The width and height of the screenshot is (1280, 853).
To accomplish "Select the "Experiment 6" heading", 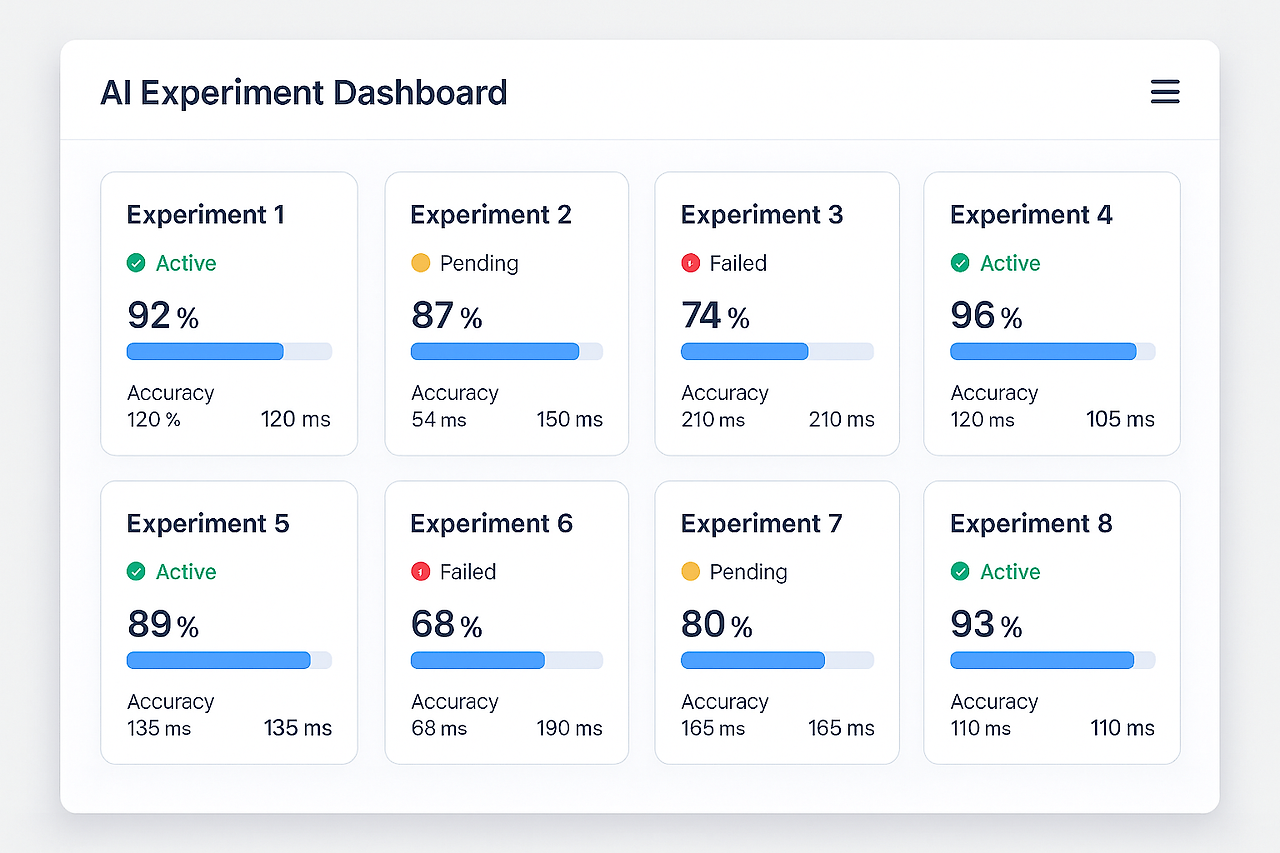I will click(492, 524).
